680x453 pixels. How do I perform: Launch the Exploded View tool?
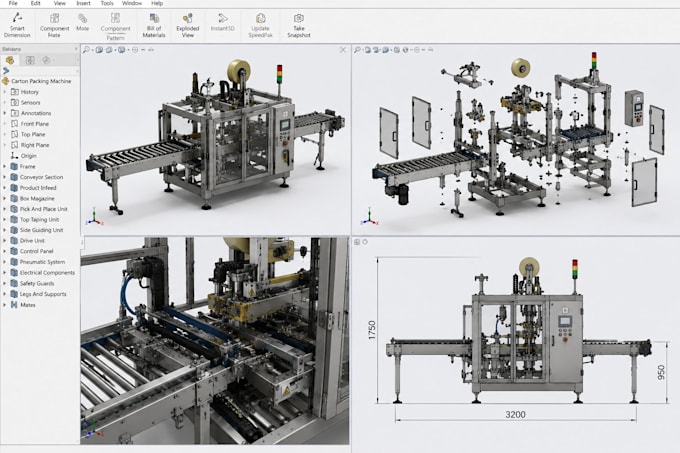click(x=187, y=25)
